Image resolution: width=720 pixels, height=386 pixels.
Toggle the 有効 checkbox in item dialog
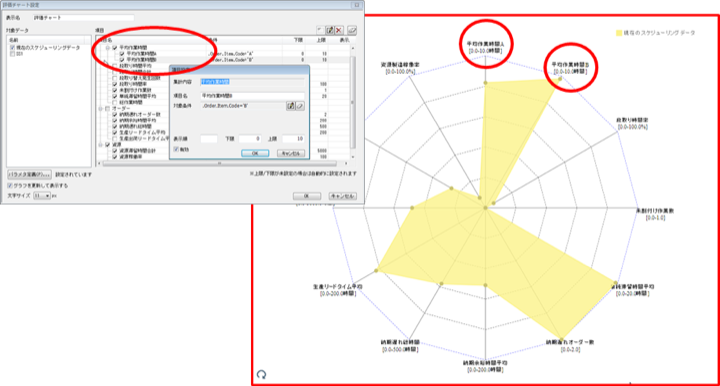tap(176, 149)
